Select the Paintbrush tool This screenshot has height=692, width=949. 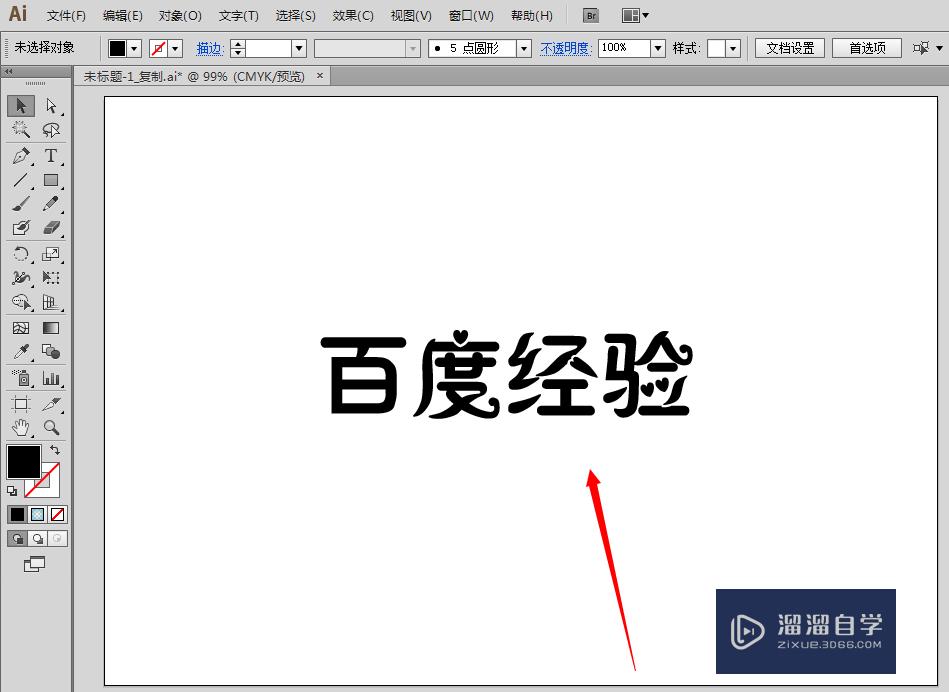tap(21, 203)
